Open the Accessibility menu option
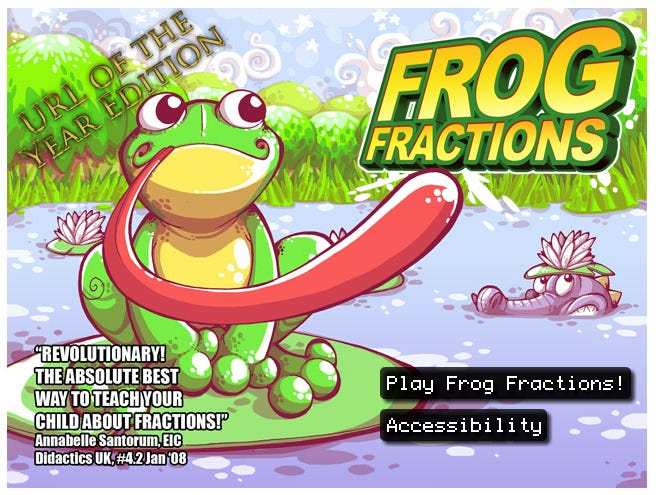 [x=464, y=426]
